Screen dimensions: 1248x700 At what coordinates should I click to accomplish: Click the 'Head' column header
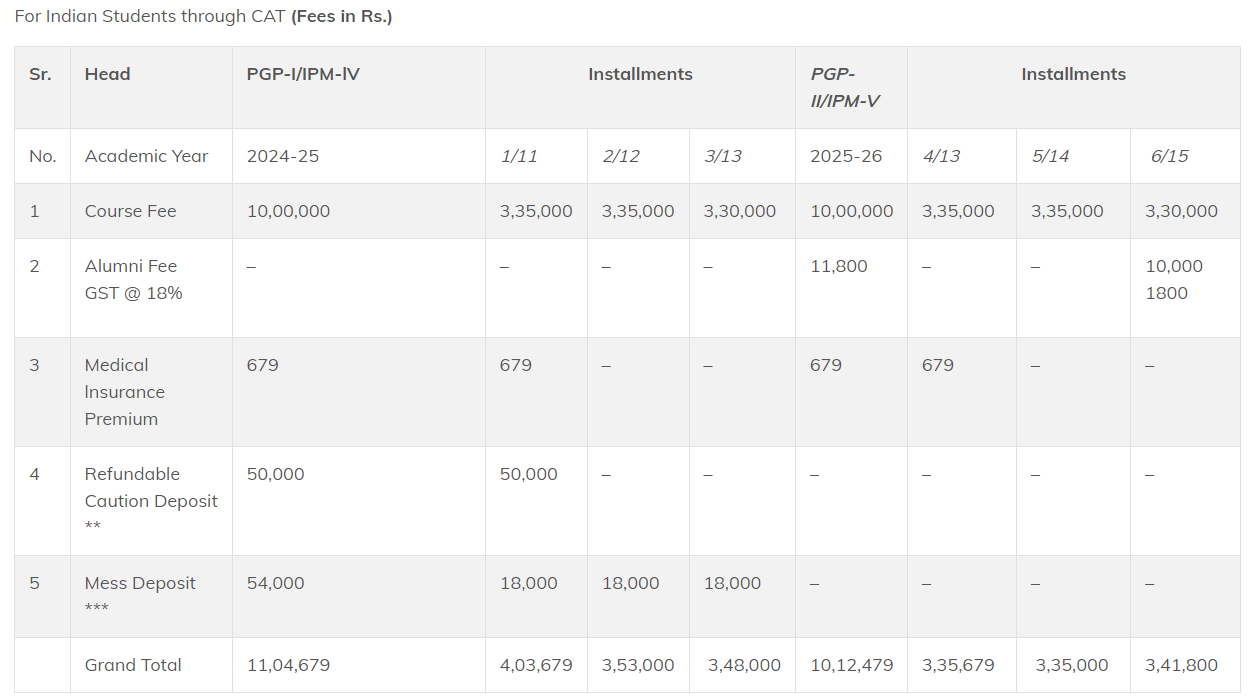pos(107,74)
